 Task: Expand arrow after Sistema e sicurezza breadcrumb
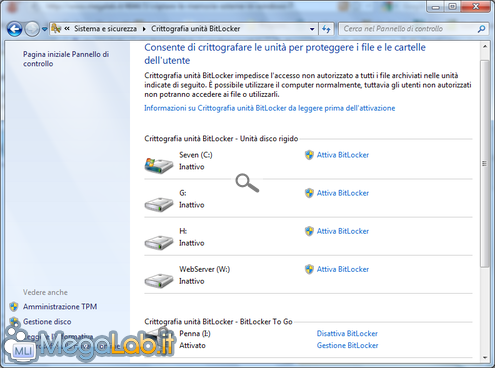[x=144, y=29]
